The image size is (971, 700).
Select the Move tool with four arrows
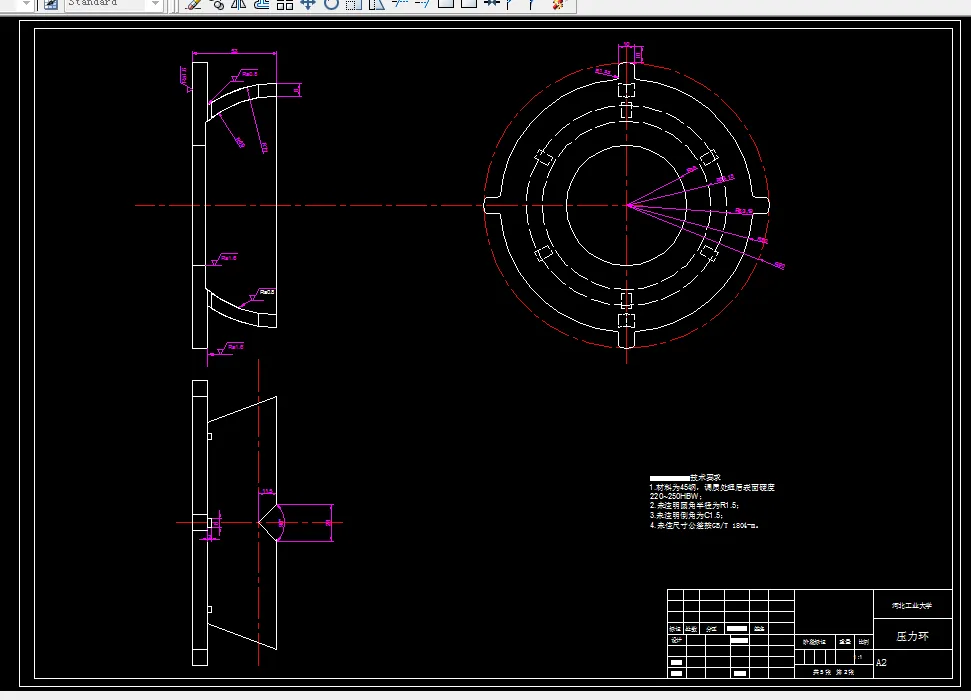(307, 4)
